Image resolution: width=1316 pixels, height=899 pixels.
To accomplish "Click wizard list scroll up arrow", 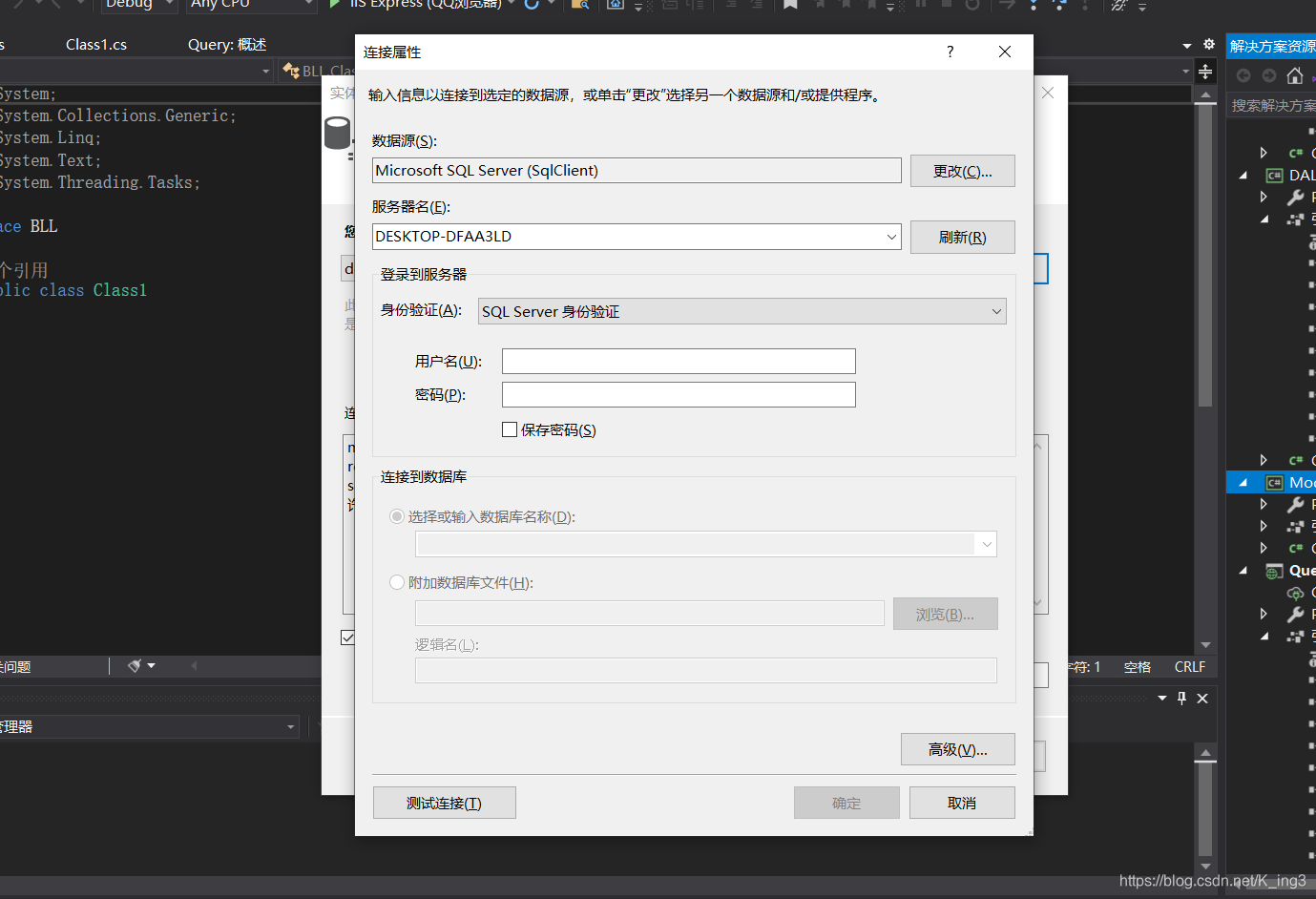I will pos(1038,446).
